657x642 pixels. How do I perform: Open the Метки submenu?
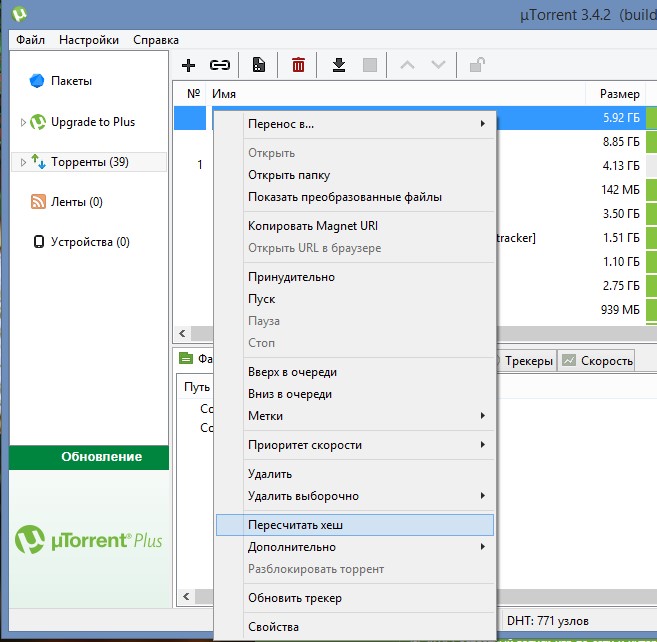355,416
